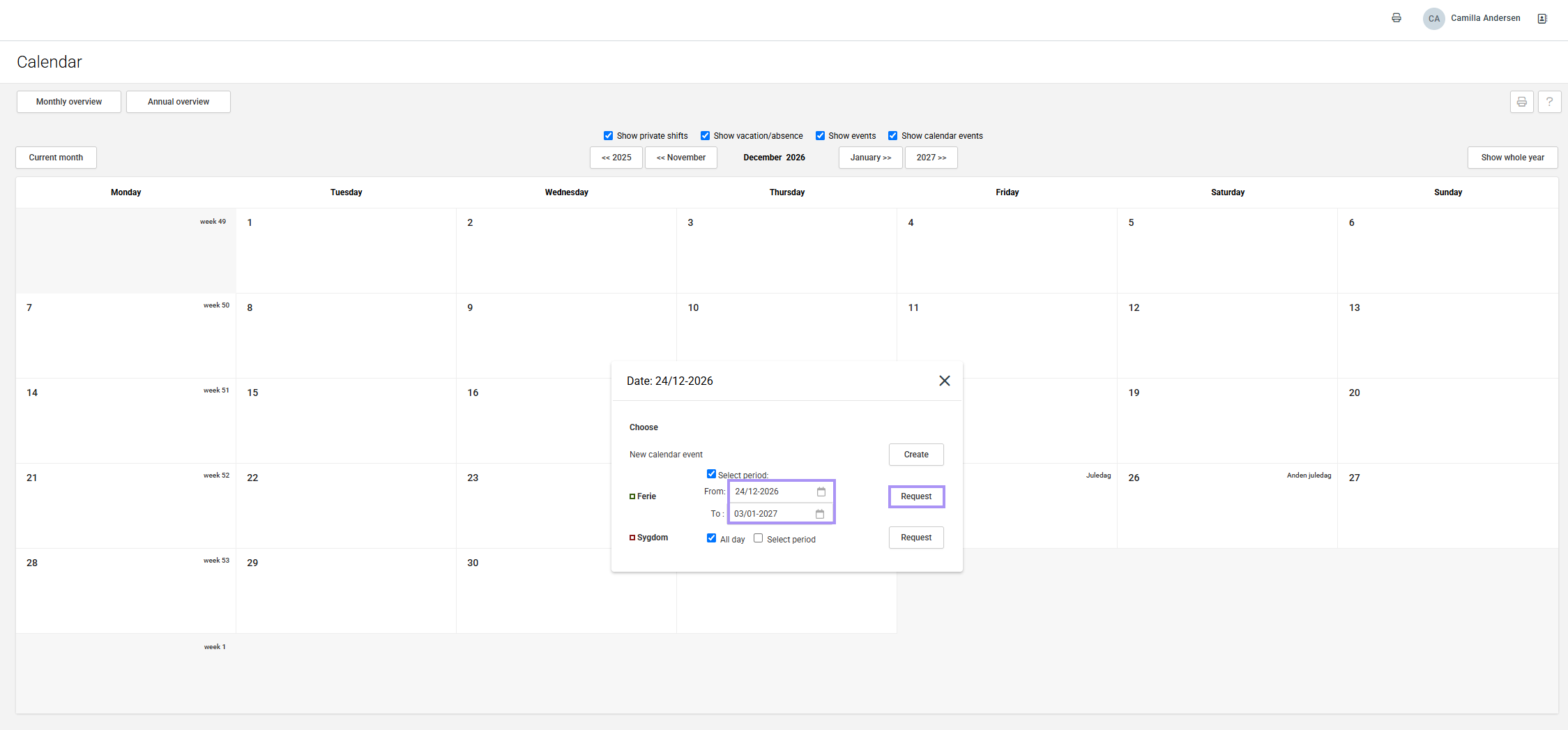Uncheck Show calendar events checkbox

pyautogui.click(x=892, y=136)
